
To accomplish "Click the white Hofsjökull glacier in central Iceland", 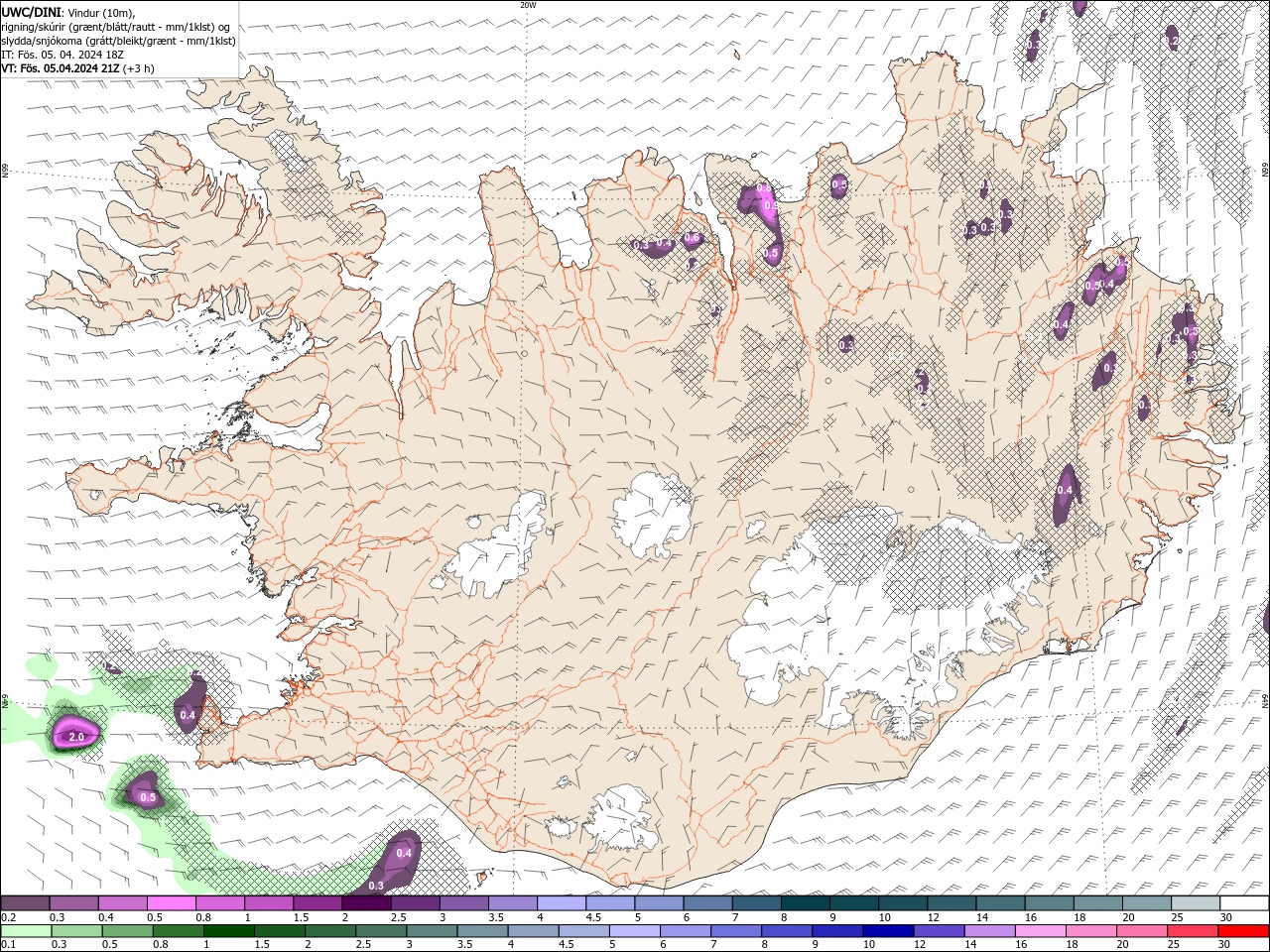I will [x=650, y=514].
